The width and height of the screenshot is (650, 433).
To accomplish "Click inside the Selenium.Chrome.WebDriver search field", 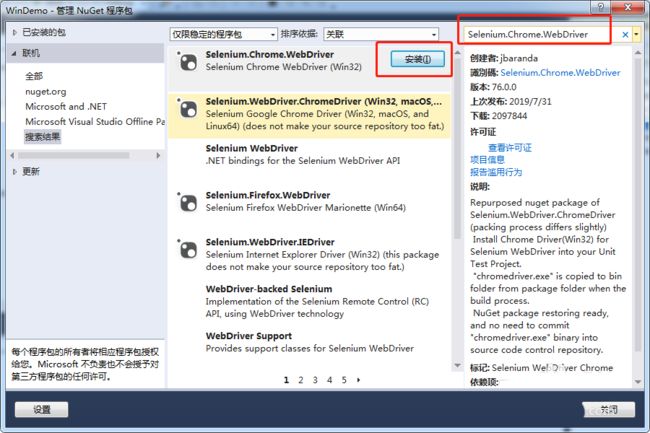I will coord(542,35).
